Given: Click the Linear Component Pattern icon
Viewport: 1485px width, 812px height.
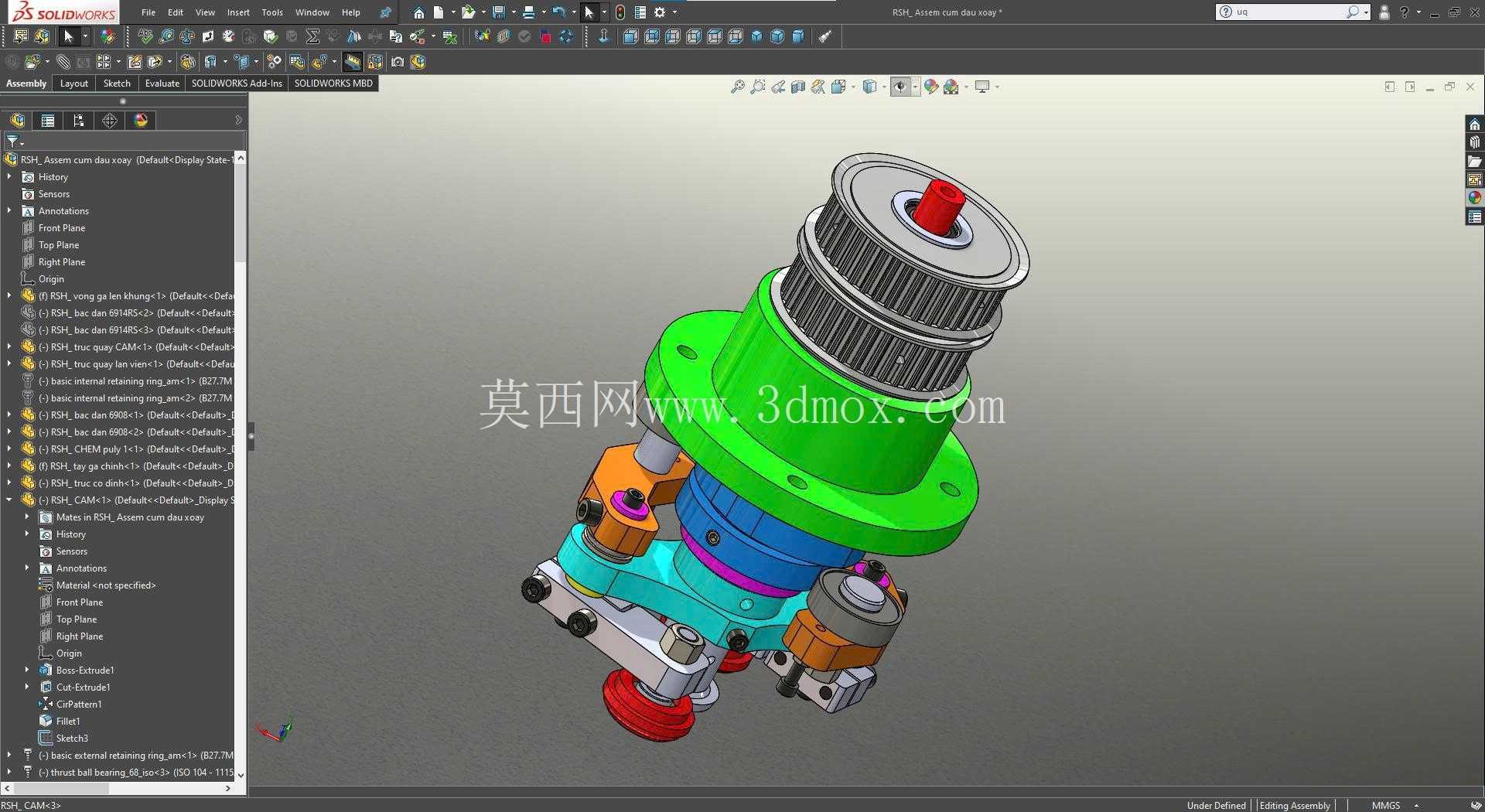Looking at the screenshot, I should coord(104,62).
